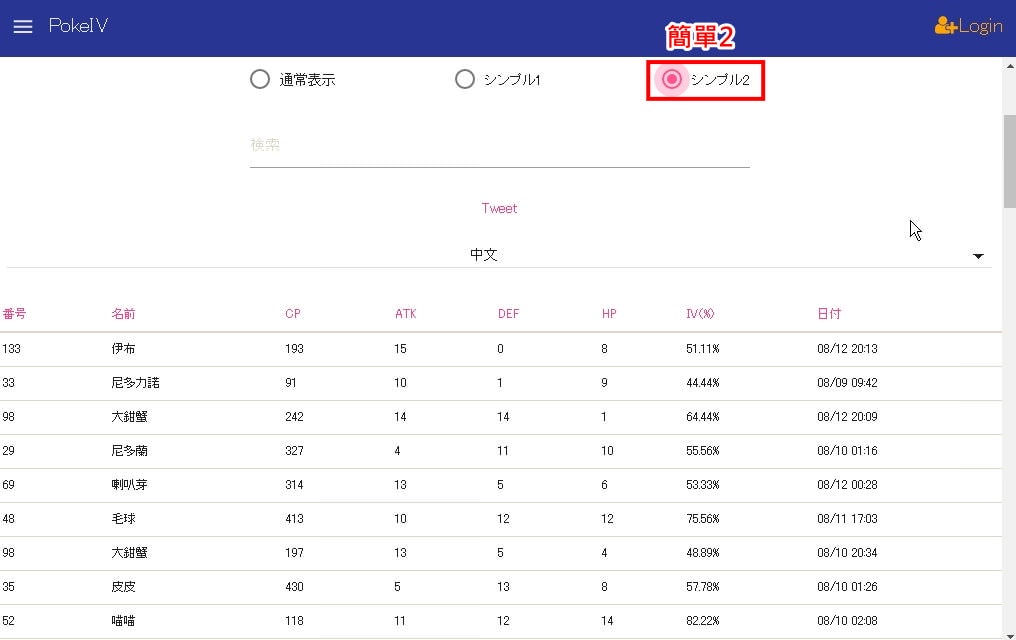Sort table by 番号 column header

coord(14,314)
